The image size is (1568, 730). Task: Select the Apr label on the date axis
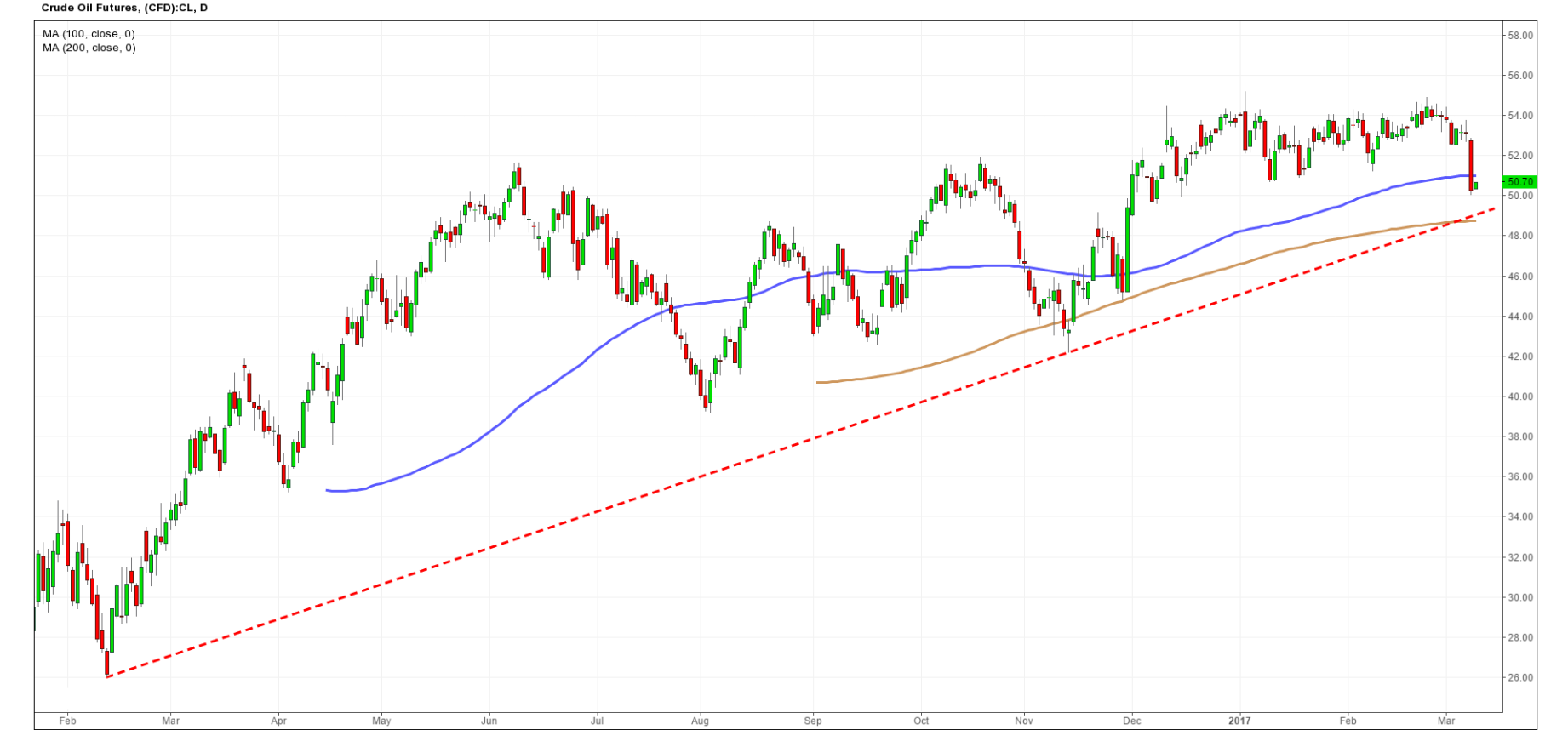coord(278,721)
